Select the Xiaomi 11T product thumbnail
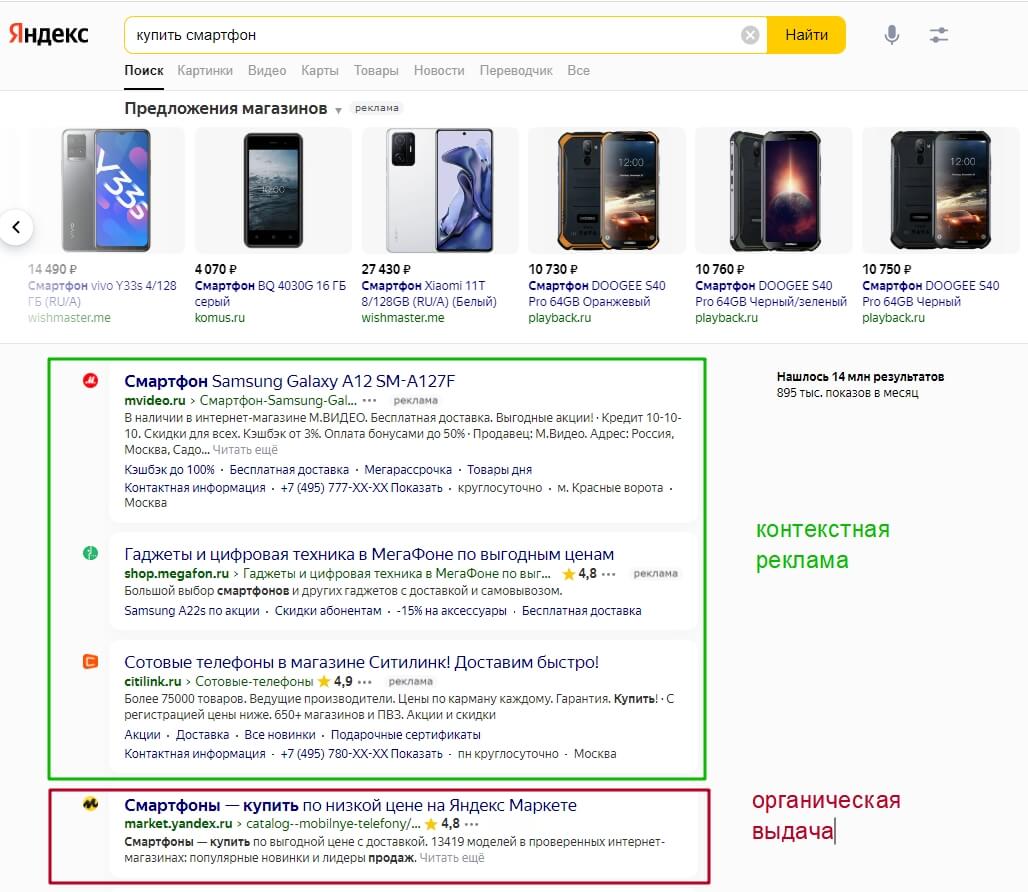The height and width of the screenshot is (892, 1028). (x=440, y=190)
